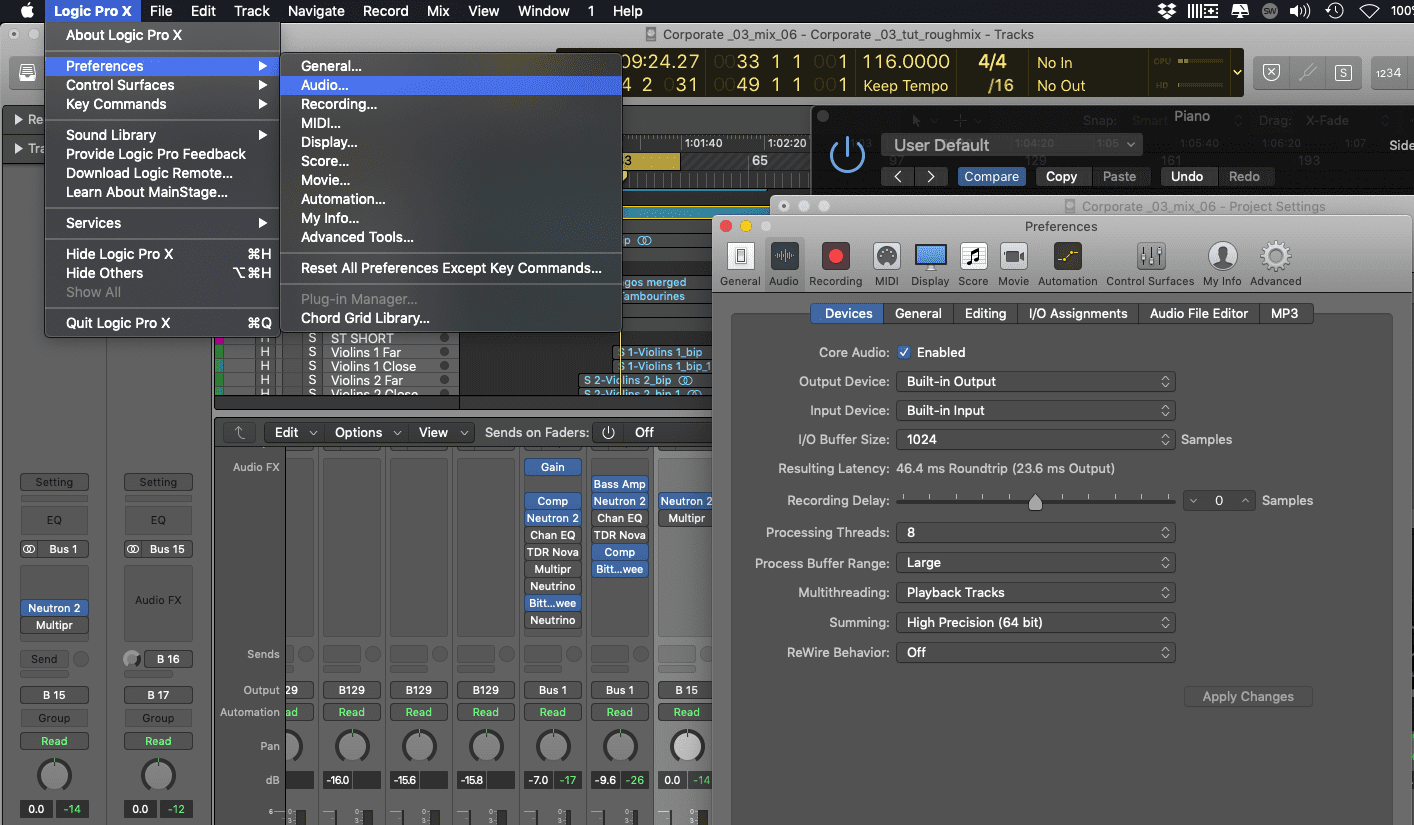This screenshot has height=825, width=1414.
Task: Switch to the Audio File Editor tab
Action: click(1198, 313)
